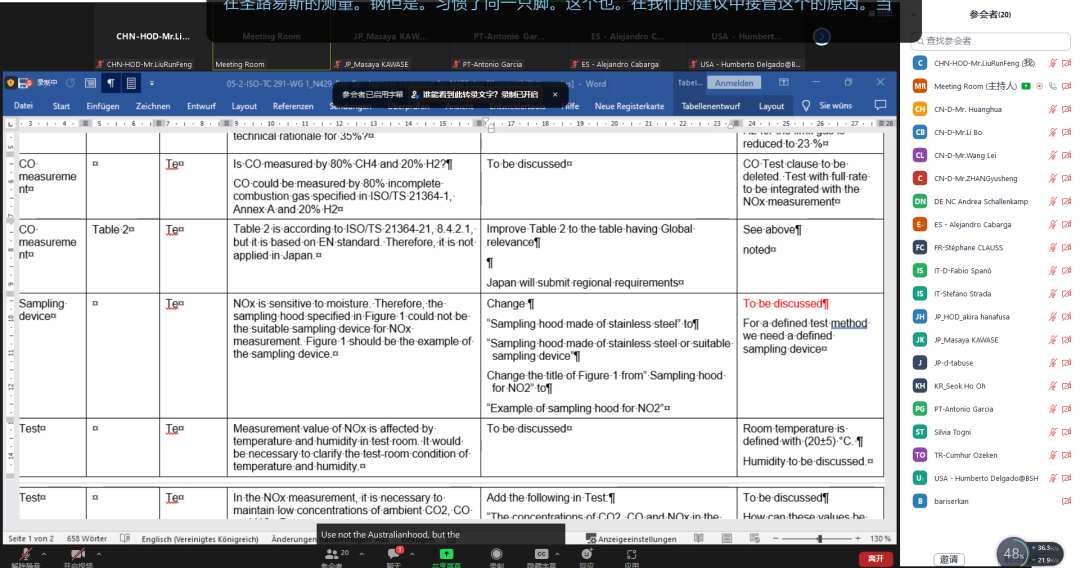Viewport: 1080px width, 568px height.
Task: Open the Zeichnen ribbon tab
Action: pyautogui.click(x=153, y=106)
